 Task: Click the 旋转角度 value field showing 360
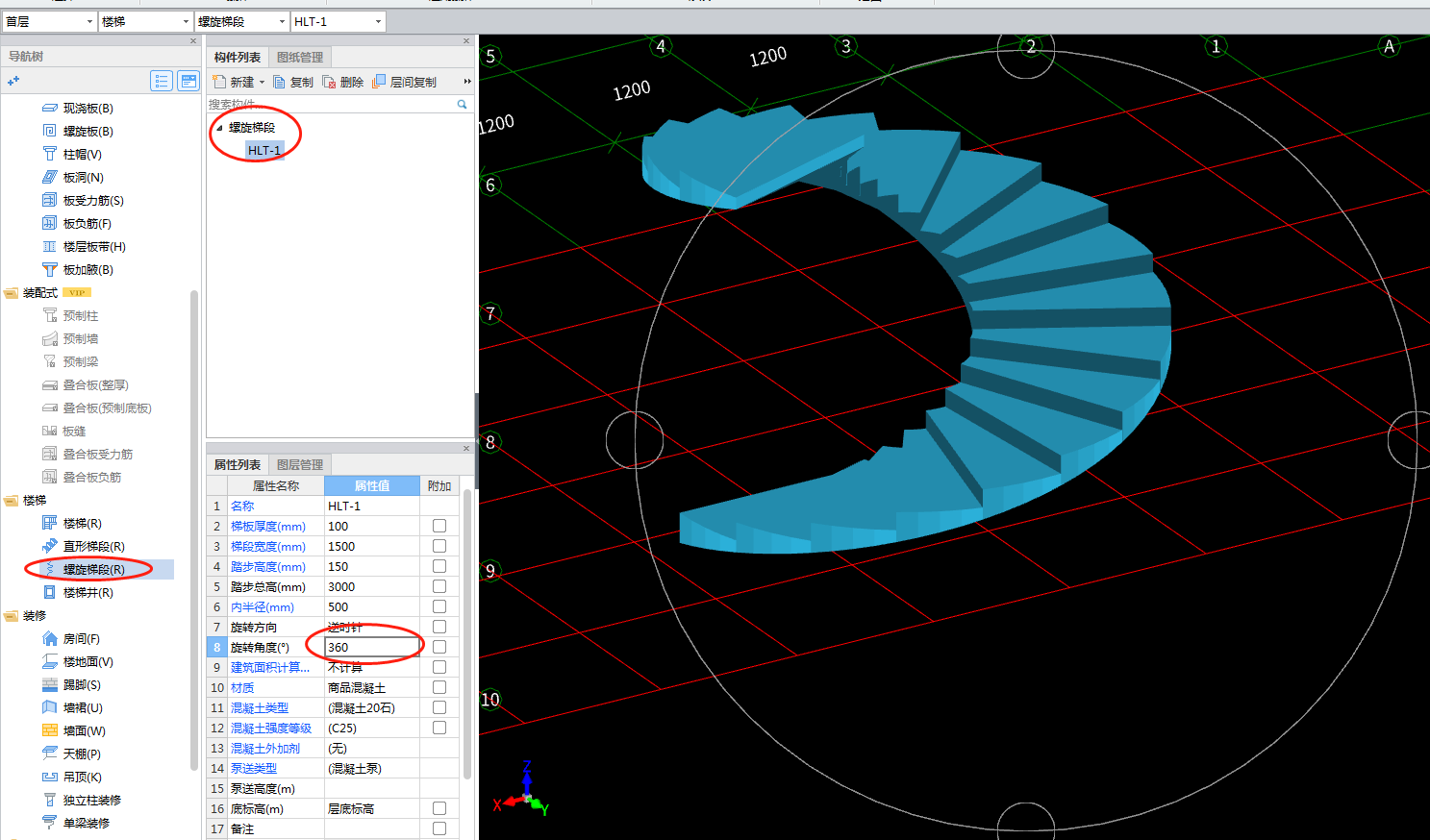pos(372,648)
